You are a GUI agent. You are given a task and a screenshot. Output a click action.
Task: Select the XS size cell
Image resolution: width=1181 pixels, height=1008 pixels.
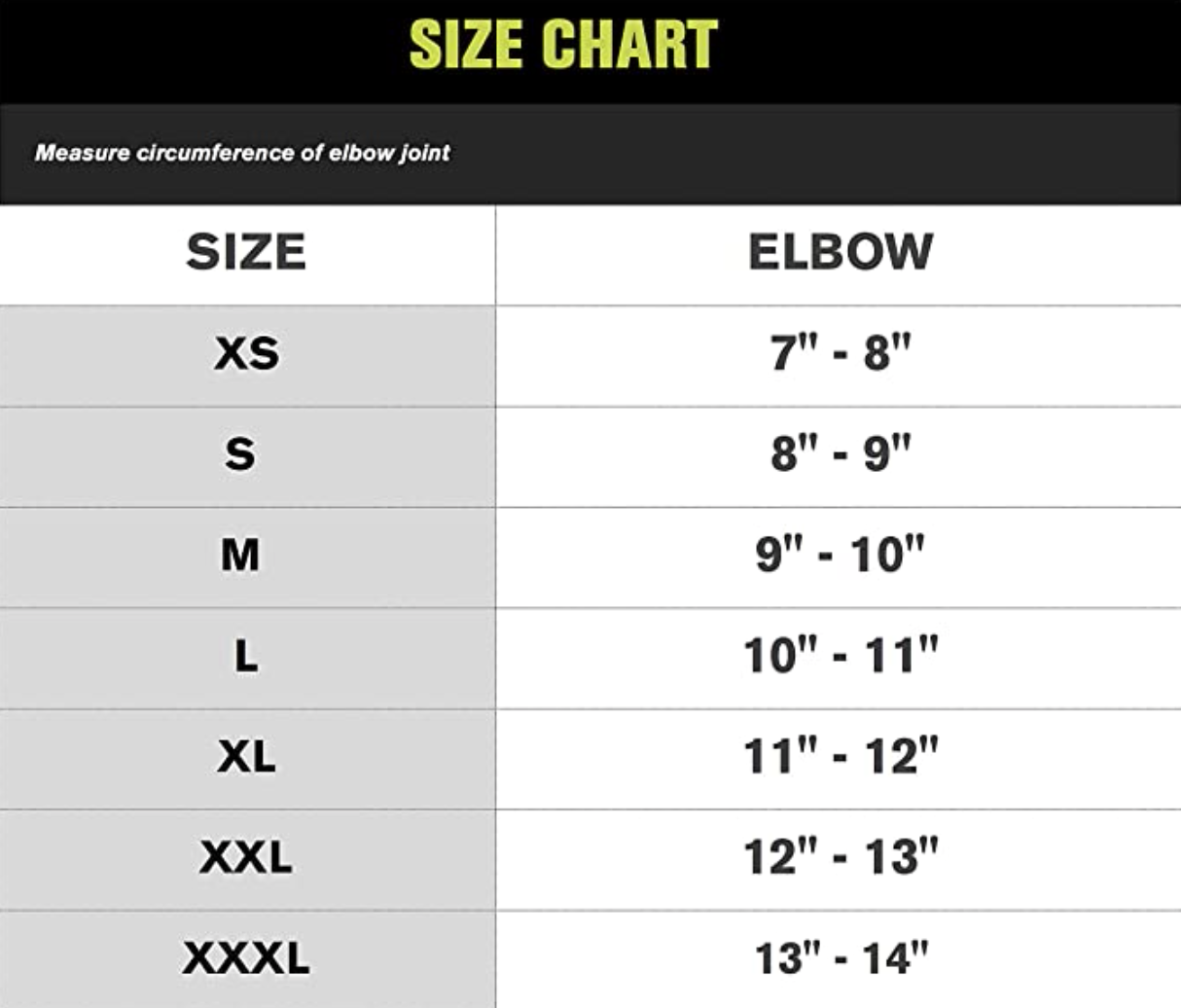coord(246,353)
